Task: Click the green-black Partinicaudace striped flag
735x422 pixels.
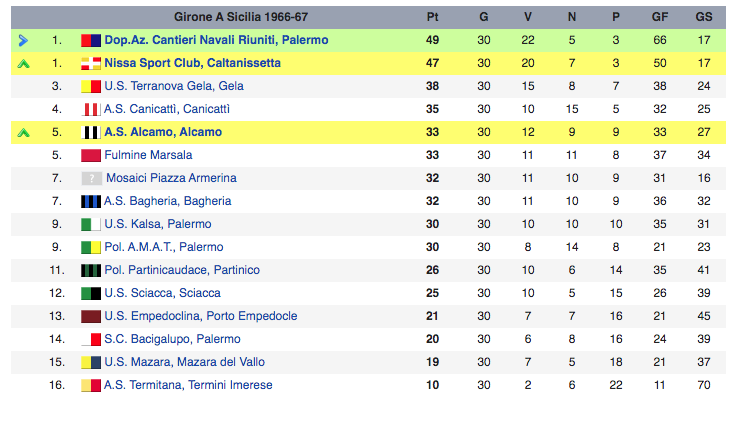Action: 91,270
